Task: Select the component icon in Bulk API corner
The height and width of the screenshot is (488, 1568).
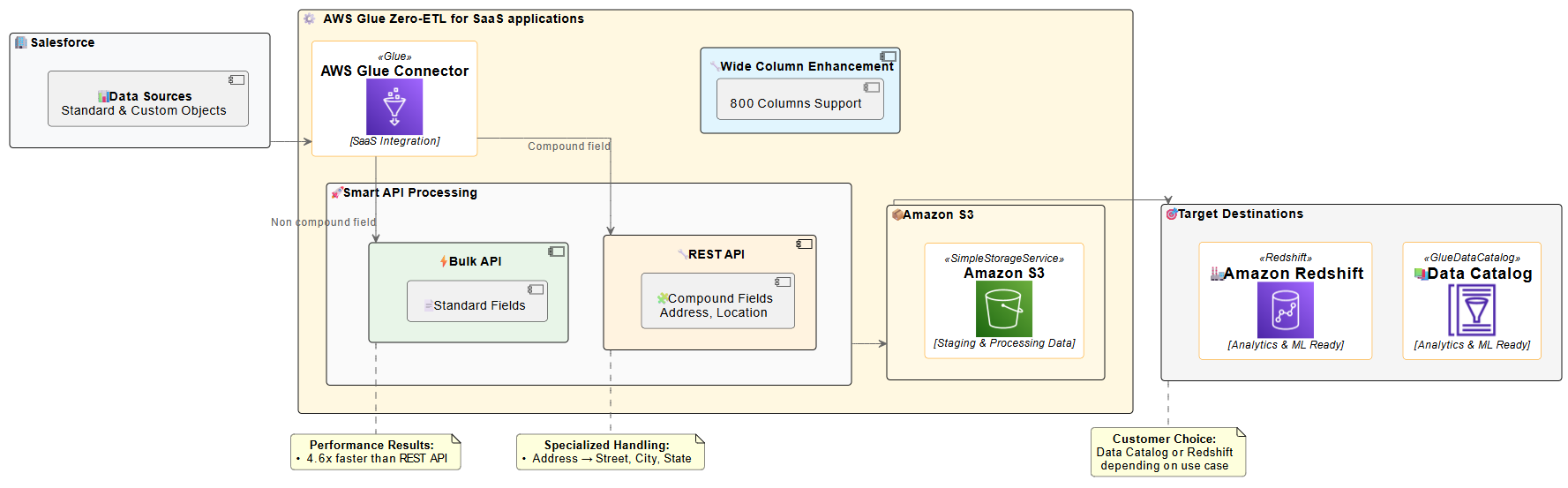Action: tap(557, 252)
